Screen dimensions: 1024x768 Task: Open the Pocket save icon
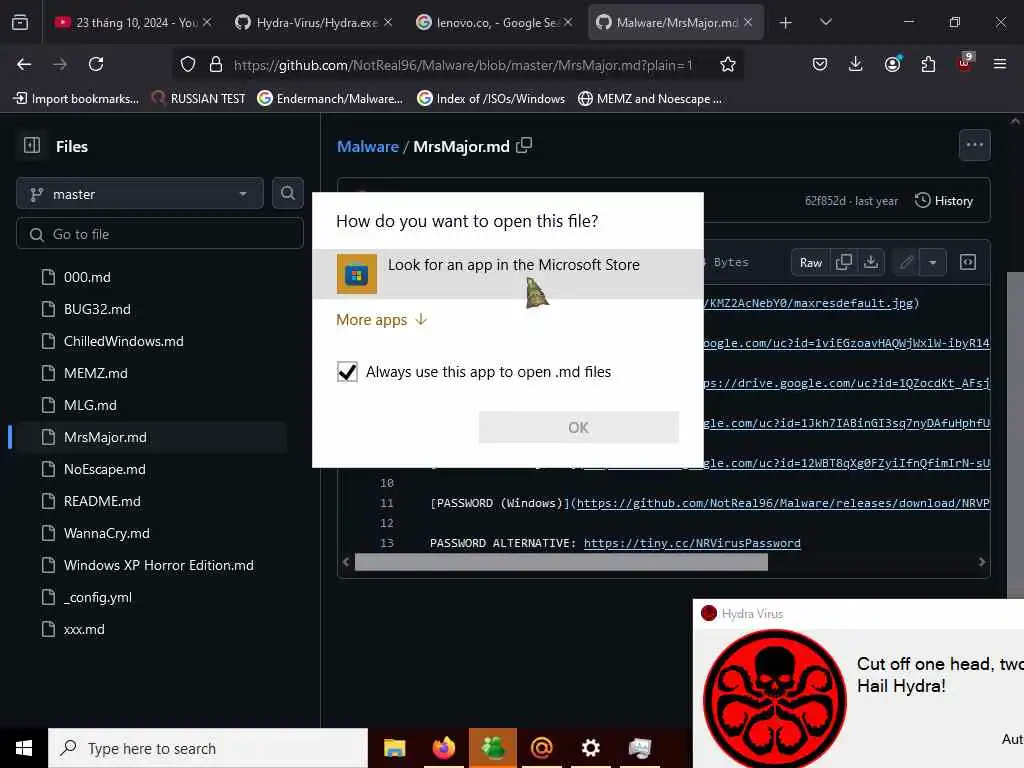tap(820, 64)
